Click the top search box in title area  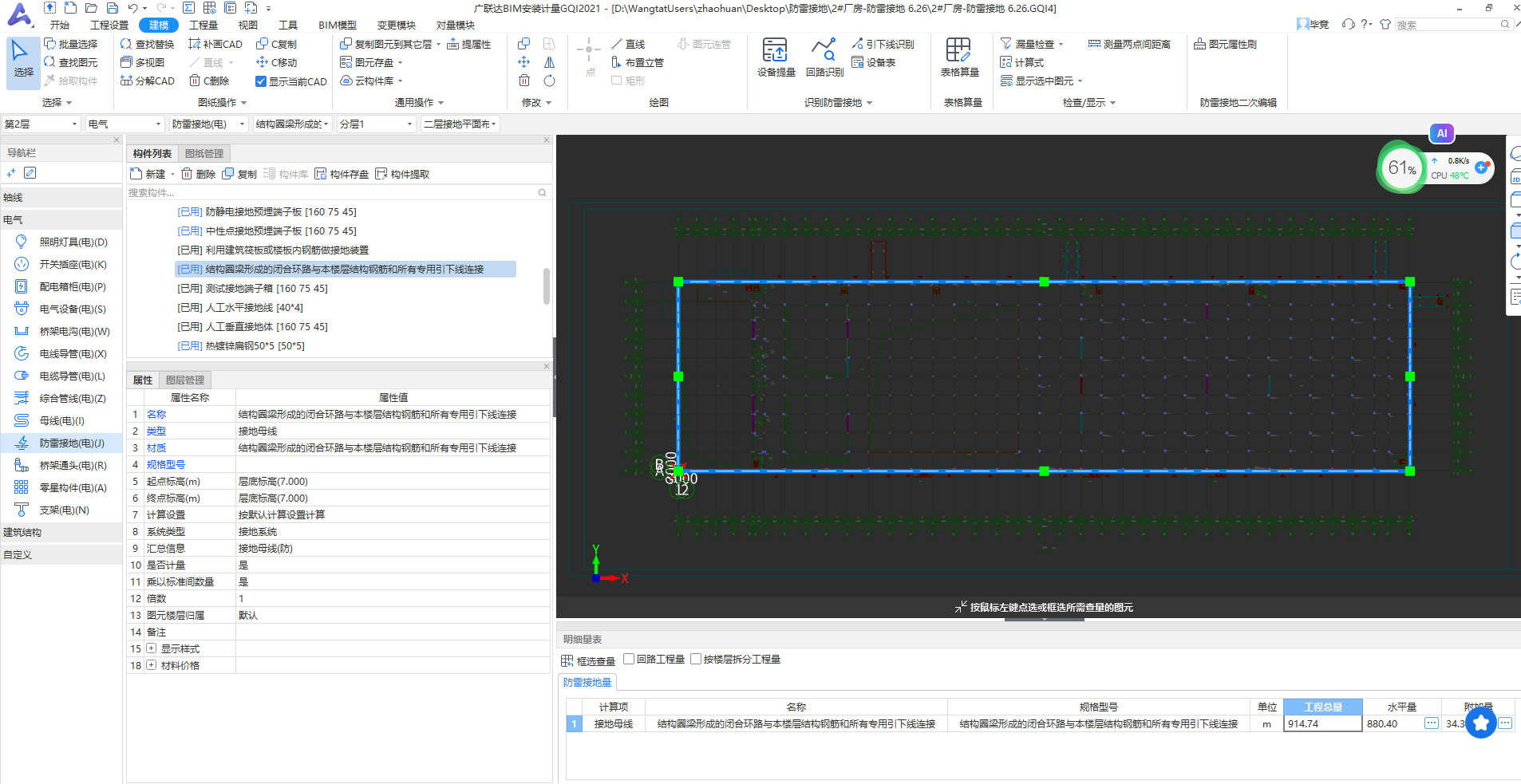point(1453,25)
